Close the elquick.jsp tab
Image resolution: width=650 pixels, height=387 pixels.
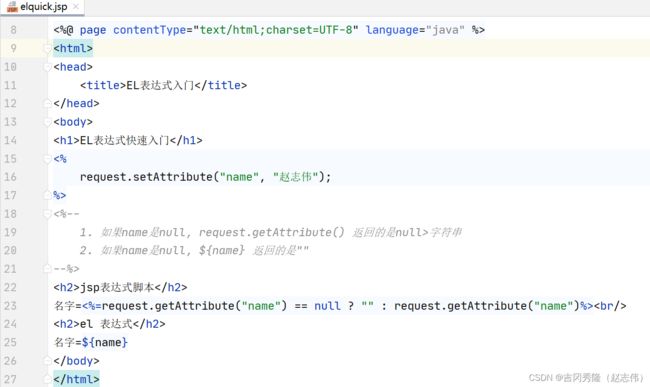point(76,7)
